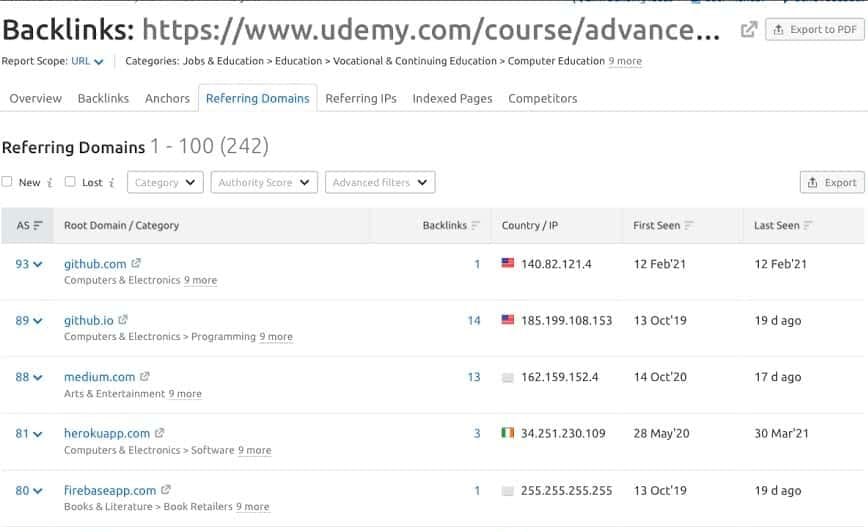The image size is (868, 532).
Task: Expand the authority score 81 chevron
Action: [38, 434]
